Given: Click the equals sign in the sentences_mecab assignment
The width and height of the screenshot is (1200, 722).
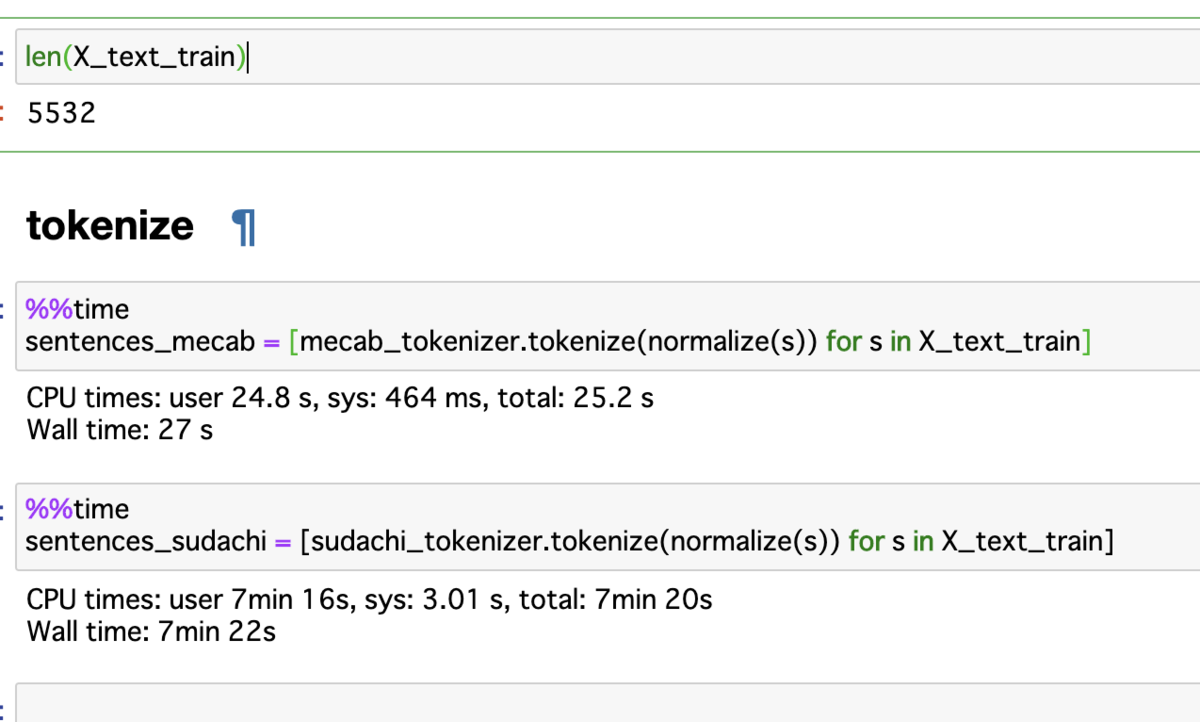Looking at the screenshot, I should click(270, 342).
